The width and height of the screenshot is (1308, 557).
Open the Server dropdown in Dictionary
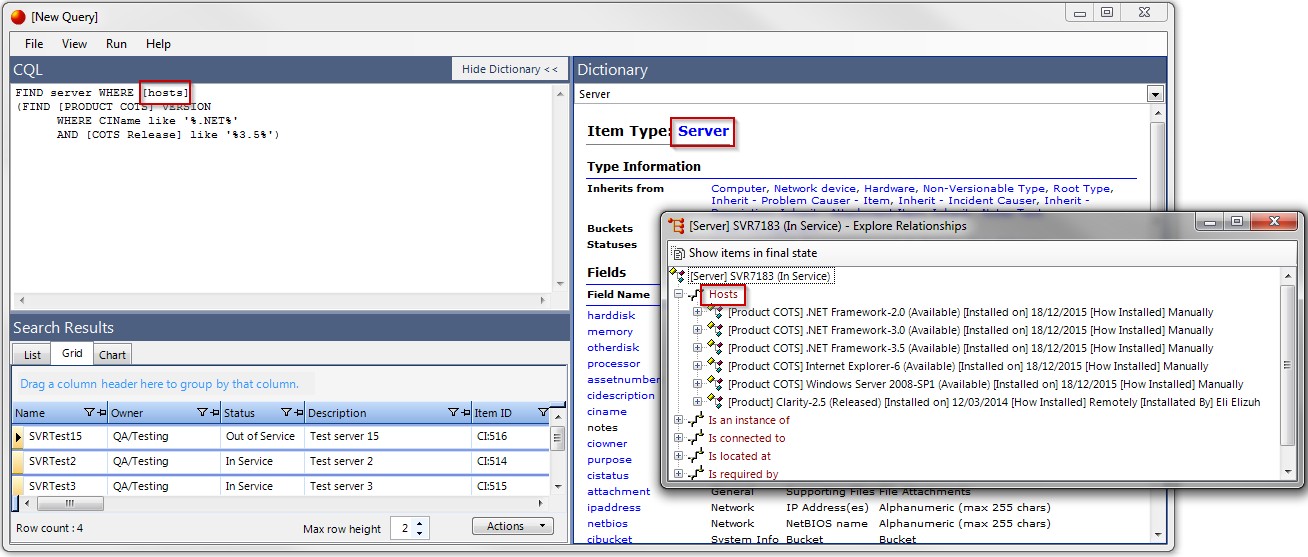click(x=1156, y=94)
